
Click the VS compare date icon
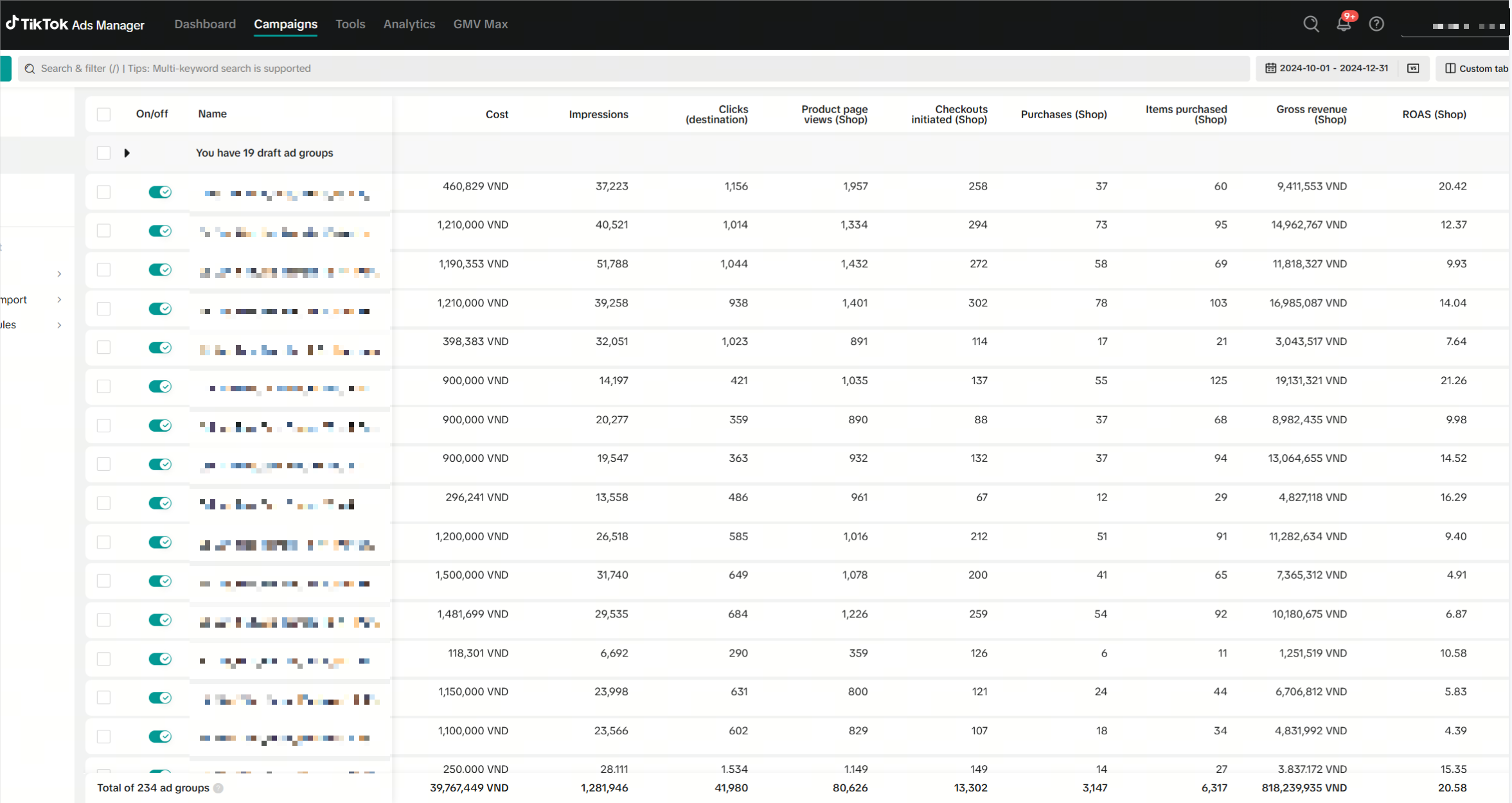click(x=1413, y=68)
